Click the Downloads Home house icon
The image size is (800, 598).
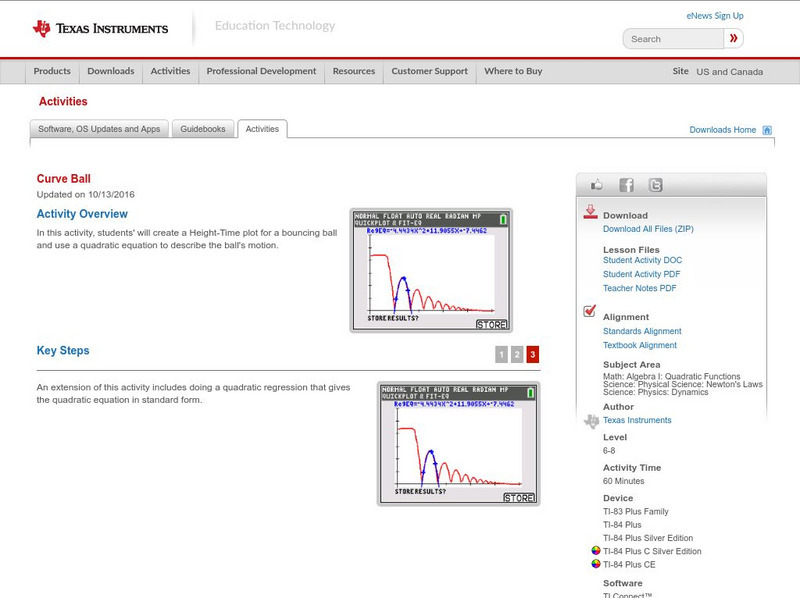tap(767, 130)
